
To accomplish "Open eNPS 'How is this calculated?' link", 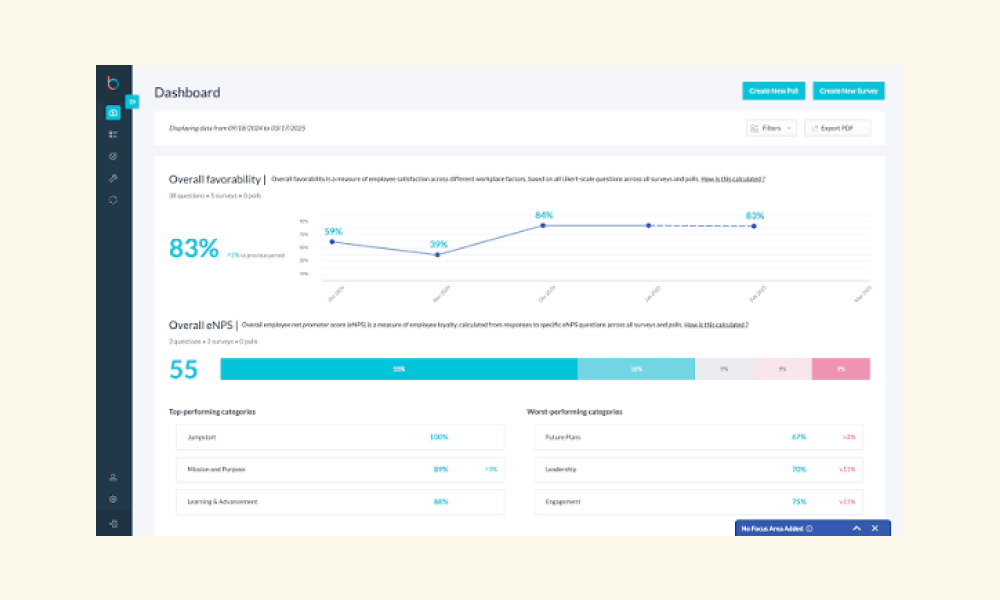I will tap(716, 325).
